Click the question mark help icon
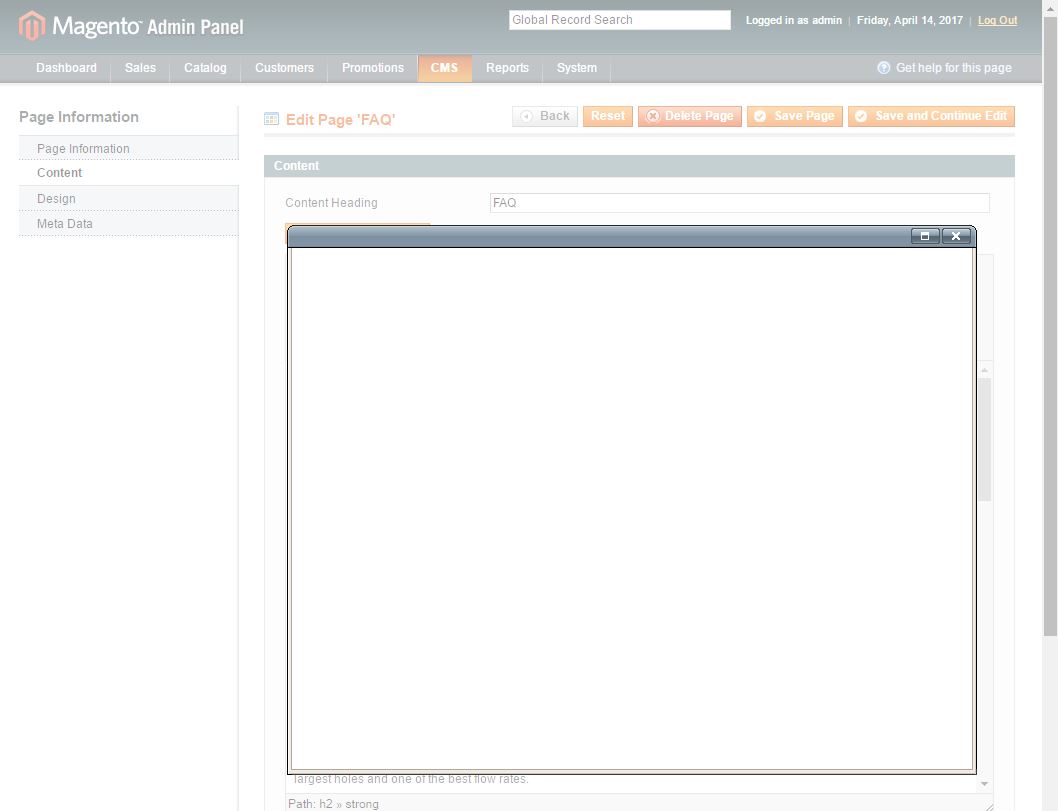This screenshot has height=811, width=1058. (883, 67)
